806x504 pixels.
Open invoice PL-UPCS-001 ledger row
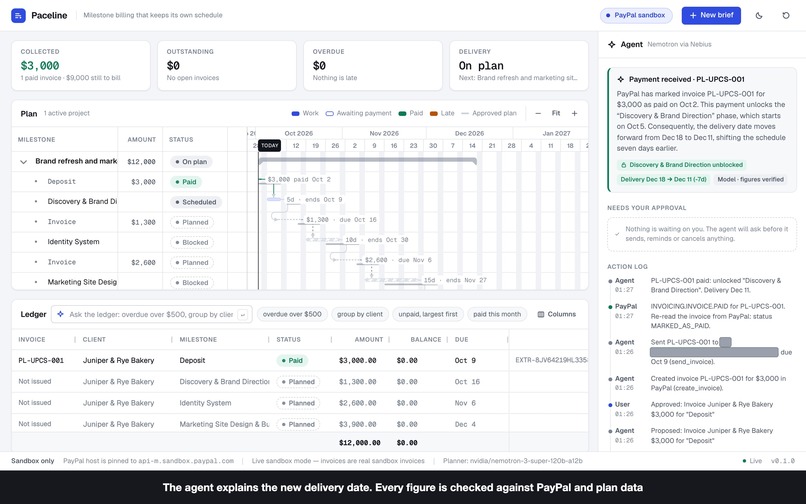click(x=300, y=361)
